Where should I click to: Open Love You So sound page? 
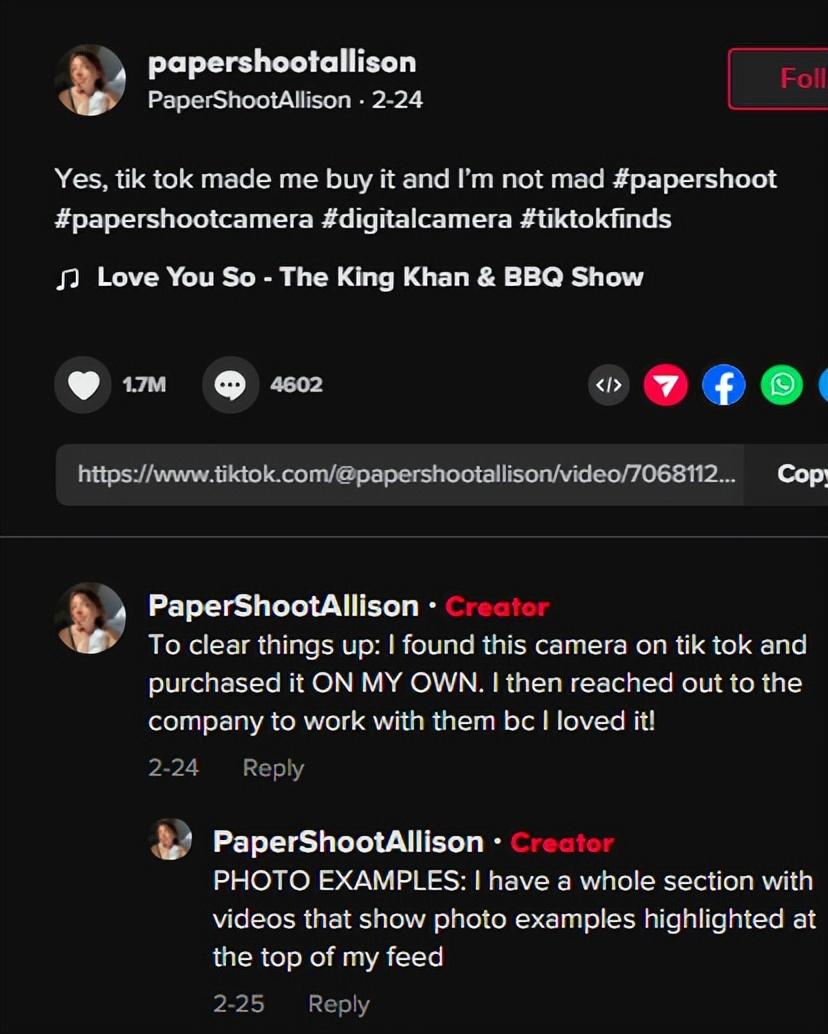tap(370, 278)
